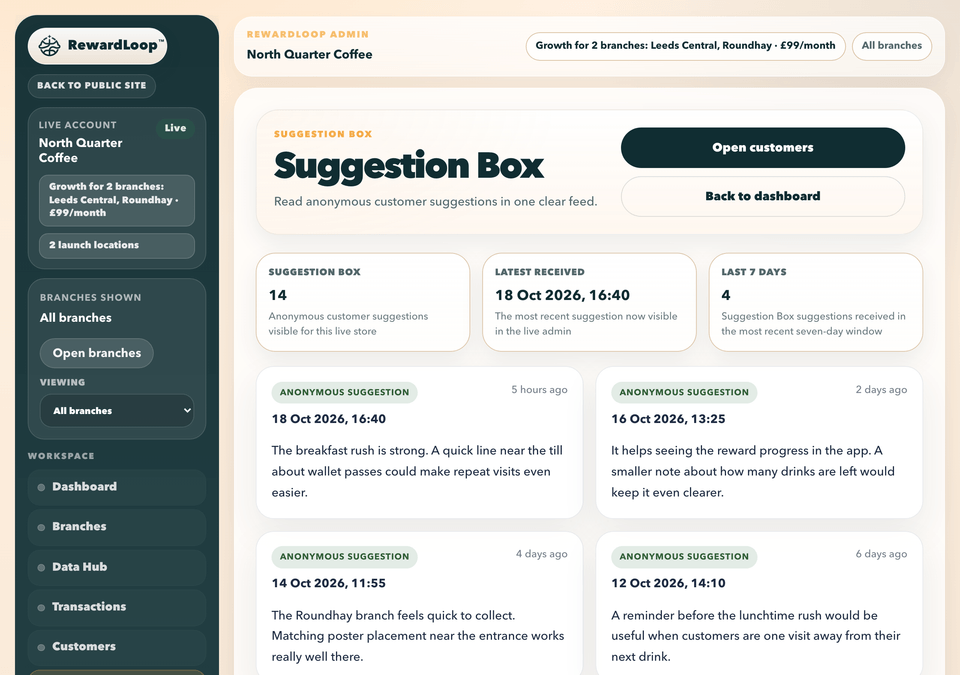Click the bullet dot beside Dashboard
Screen dimensions: 960x675
point(41,488)
